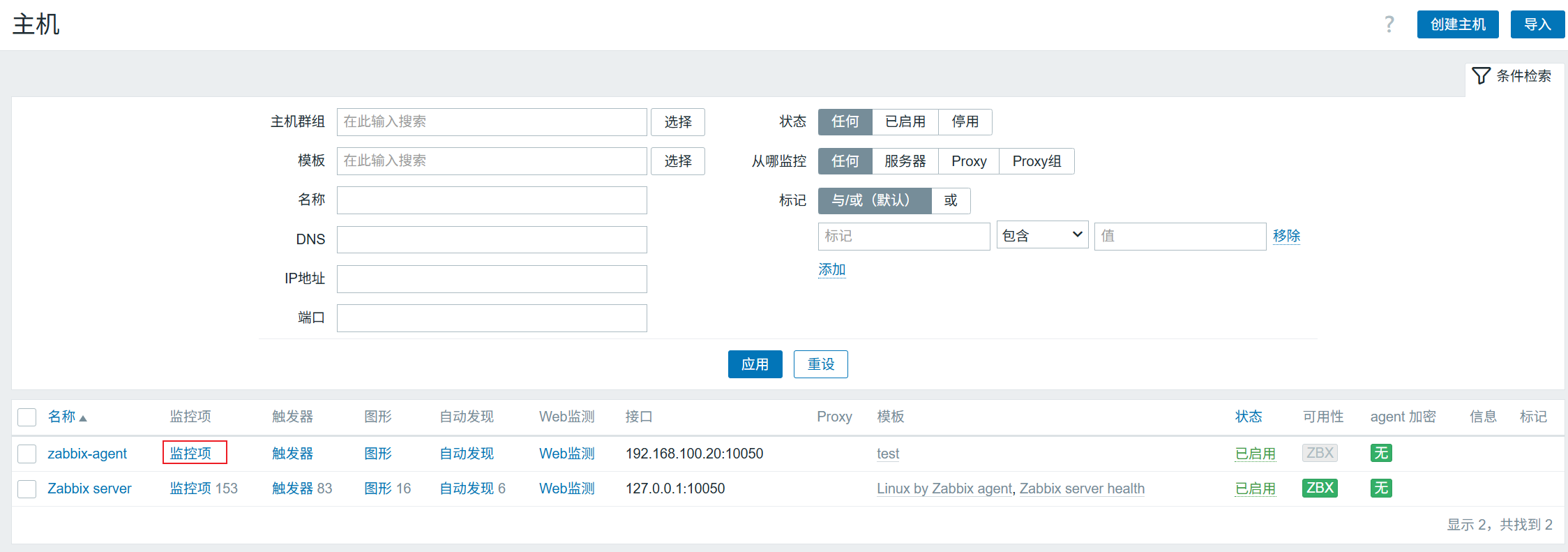Set 状态 filter to 停用
1568x552 pixels.
tap(965, 121)
